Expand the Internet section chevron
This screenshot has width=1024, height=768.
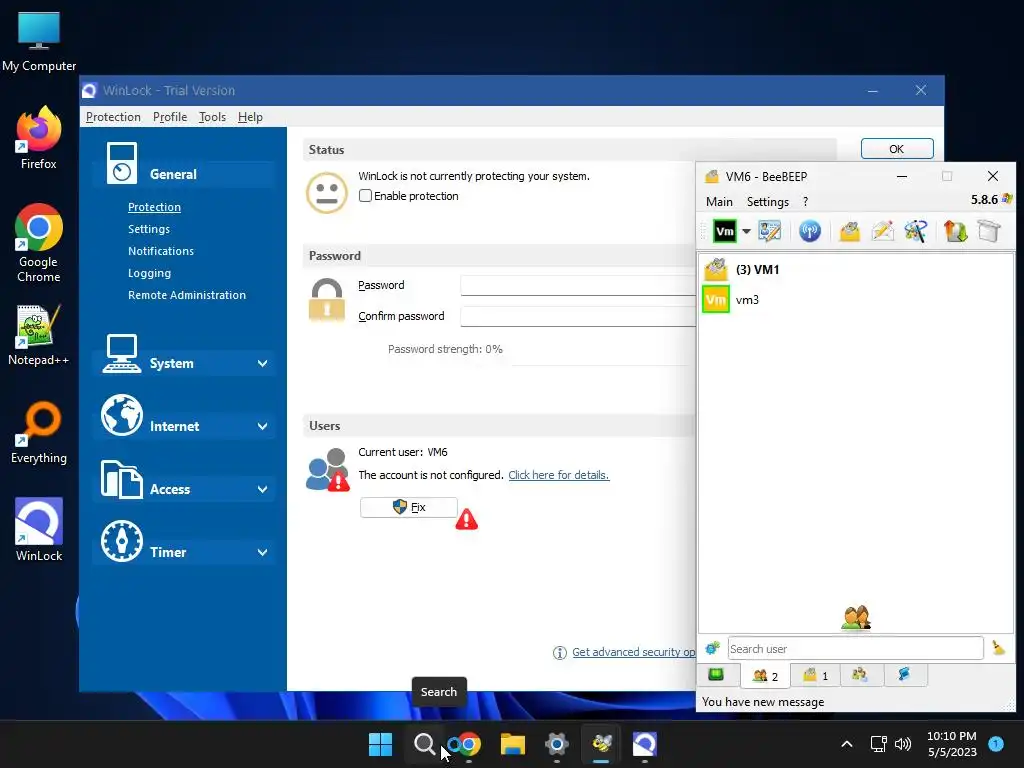(x=263, y=426)
